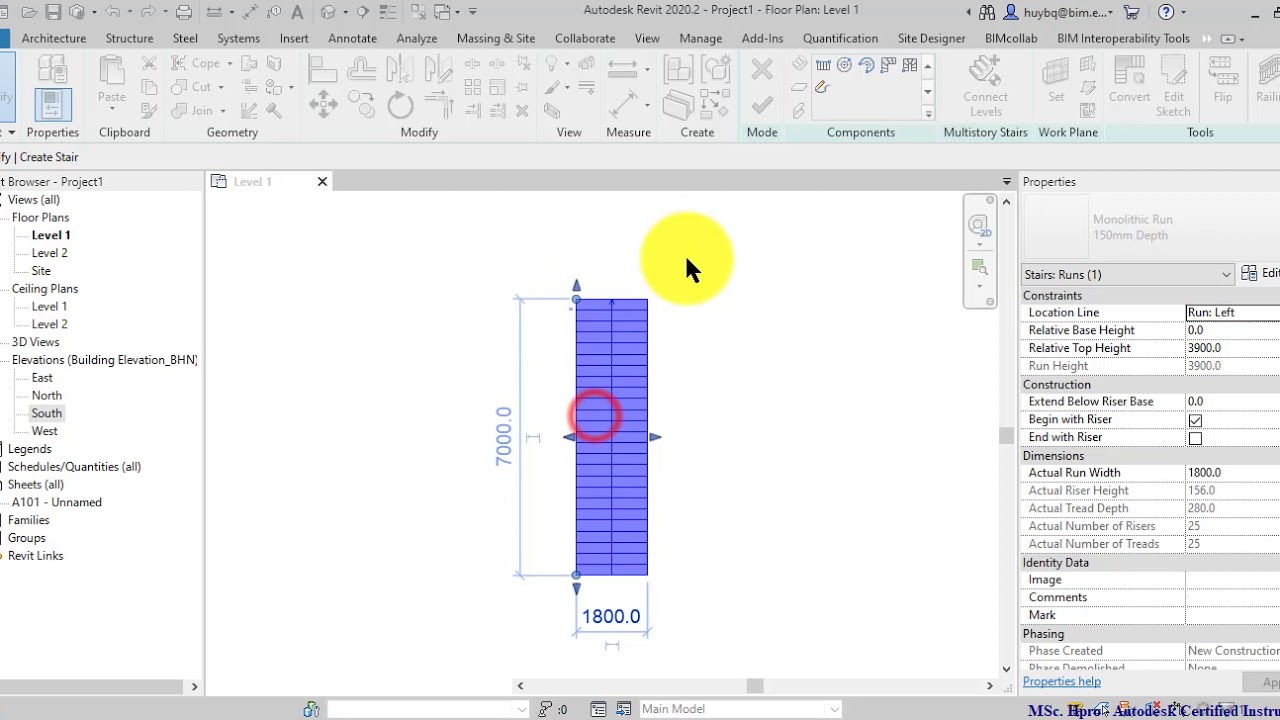Open the Massing & Site ribbon tab
1280x720 pixels.
496,38
